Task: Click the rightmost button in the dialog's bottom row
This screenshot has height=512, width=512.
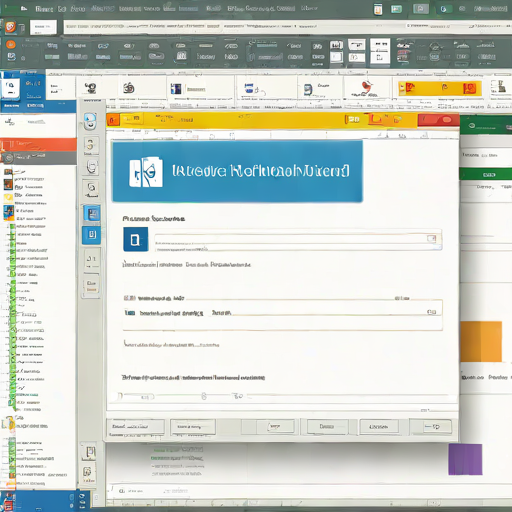Action: tap(432, 426)
